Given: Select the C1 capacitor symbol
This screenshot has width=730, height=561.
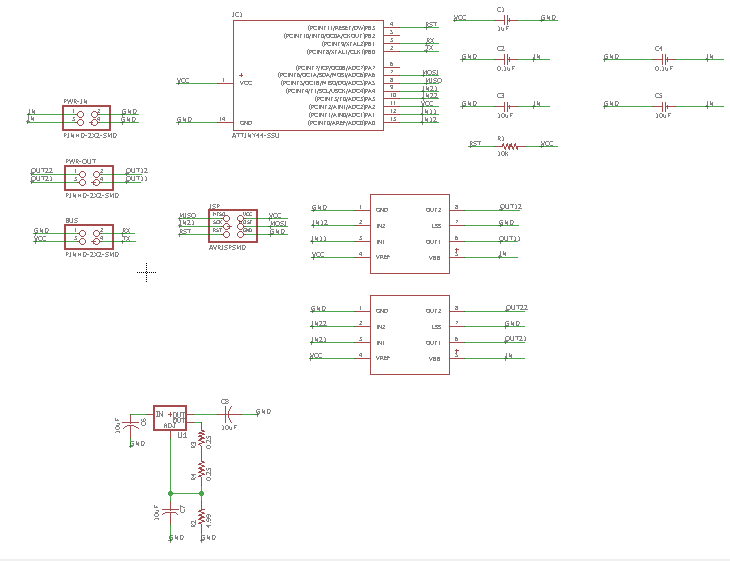Looking at the screenshot, I should (507, 20).
